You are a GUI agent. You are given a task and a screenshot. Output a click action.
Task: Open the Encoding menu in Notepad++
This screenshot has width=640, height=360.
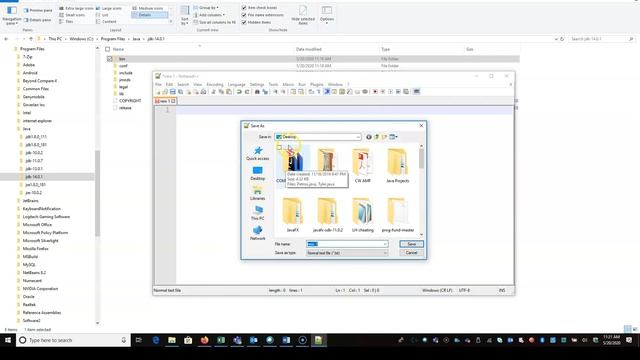215,84
